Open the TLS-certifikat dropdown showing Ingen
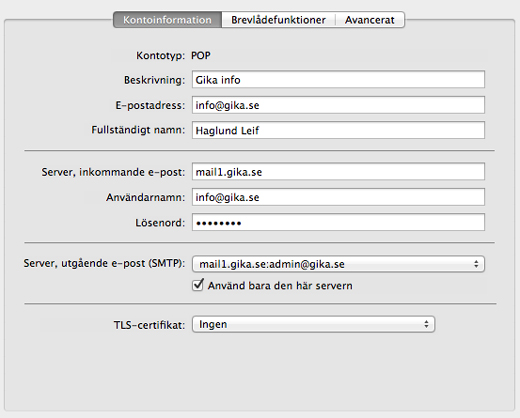 [x=313, y=324]
